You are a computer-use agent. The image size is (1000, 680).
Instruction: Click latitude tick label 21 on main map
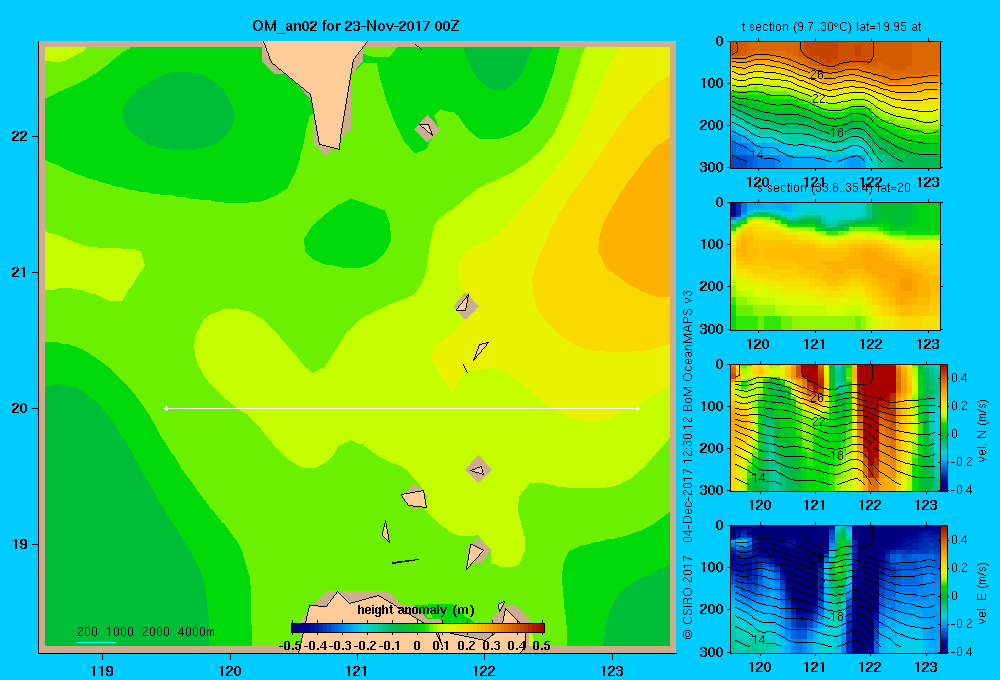tap(19, 272)
